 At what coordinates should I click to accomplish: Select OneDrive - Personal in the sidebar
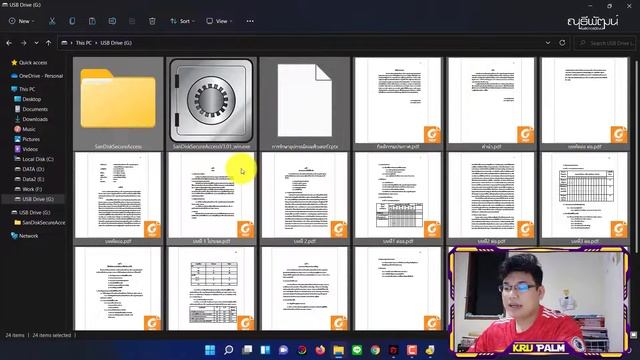(x=37, y=76)
